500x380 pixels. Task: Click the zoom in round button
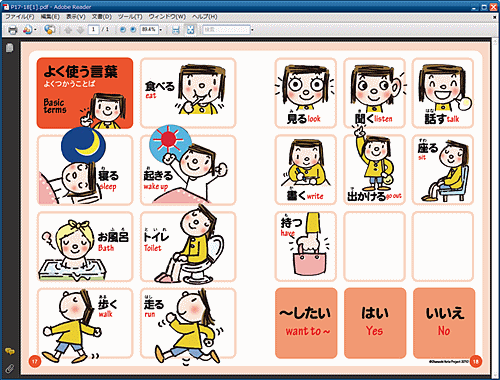pos(133,30)
